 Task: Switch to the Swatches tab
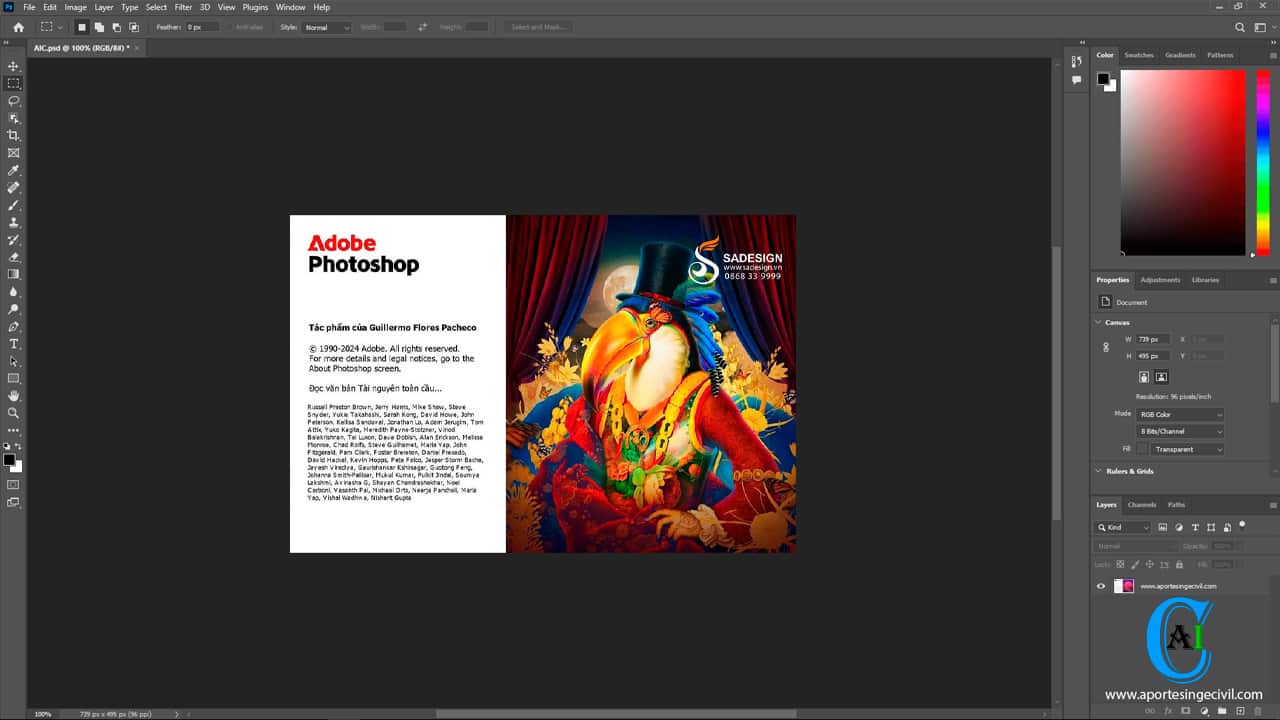point(1138,55)
